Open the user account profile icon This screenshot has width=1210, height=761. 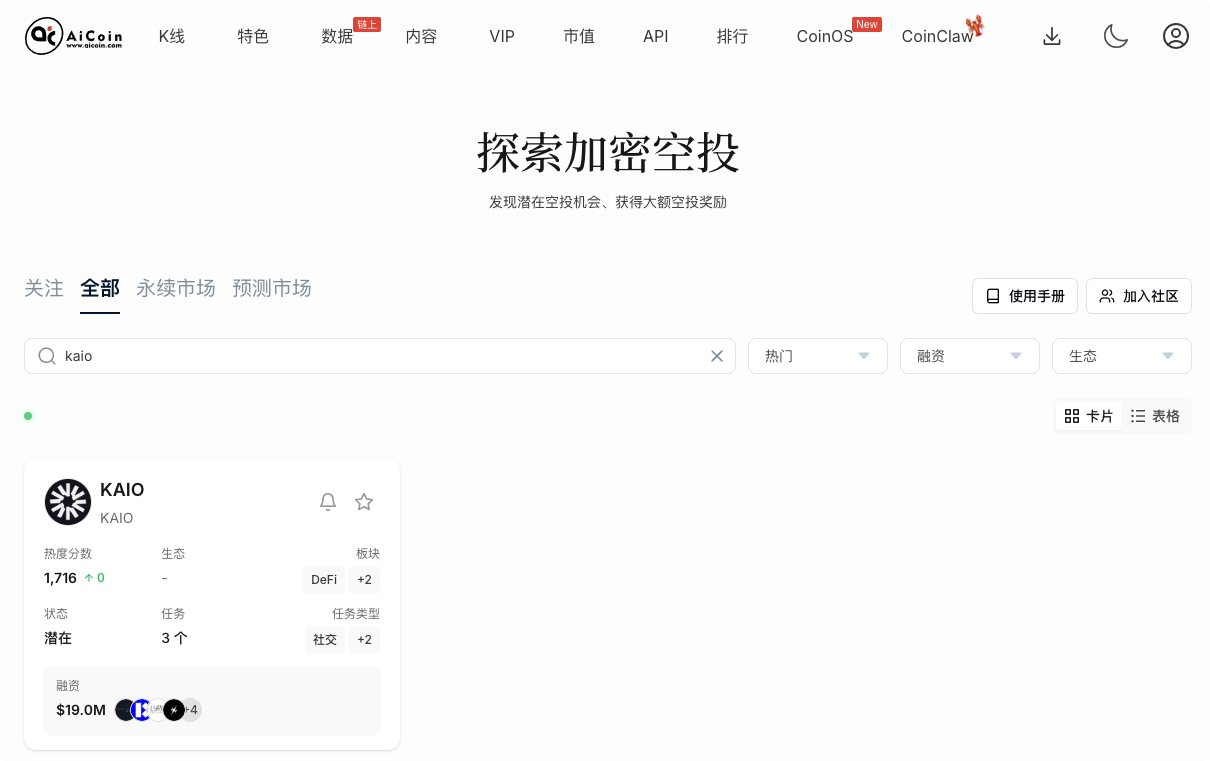point(1176,37)
